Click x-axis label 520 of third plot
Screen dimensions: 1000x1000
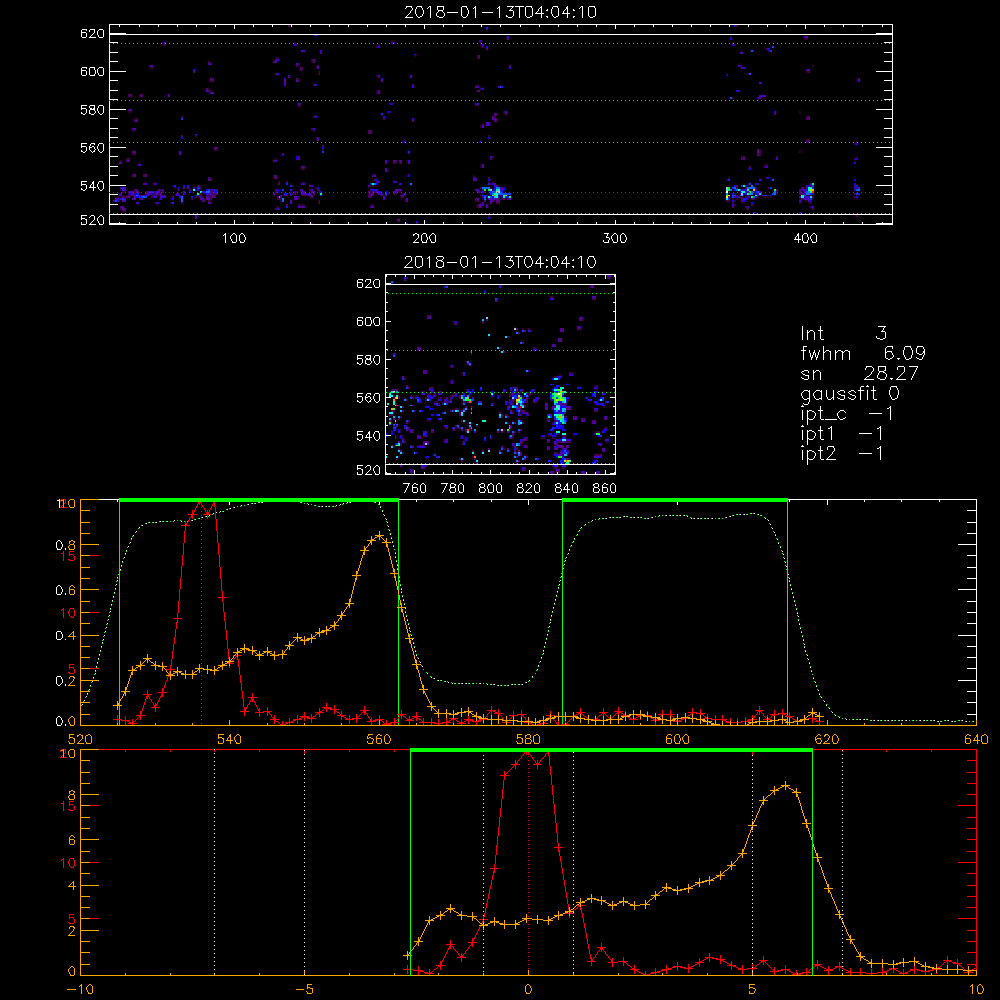80,739
